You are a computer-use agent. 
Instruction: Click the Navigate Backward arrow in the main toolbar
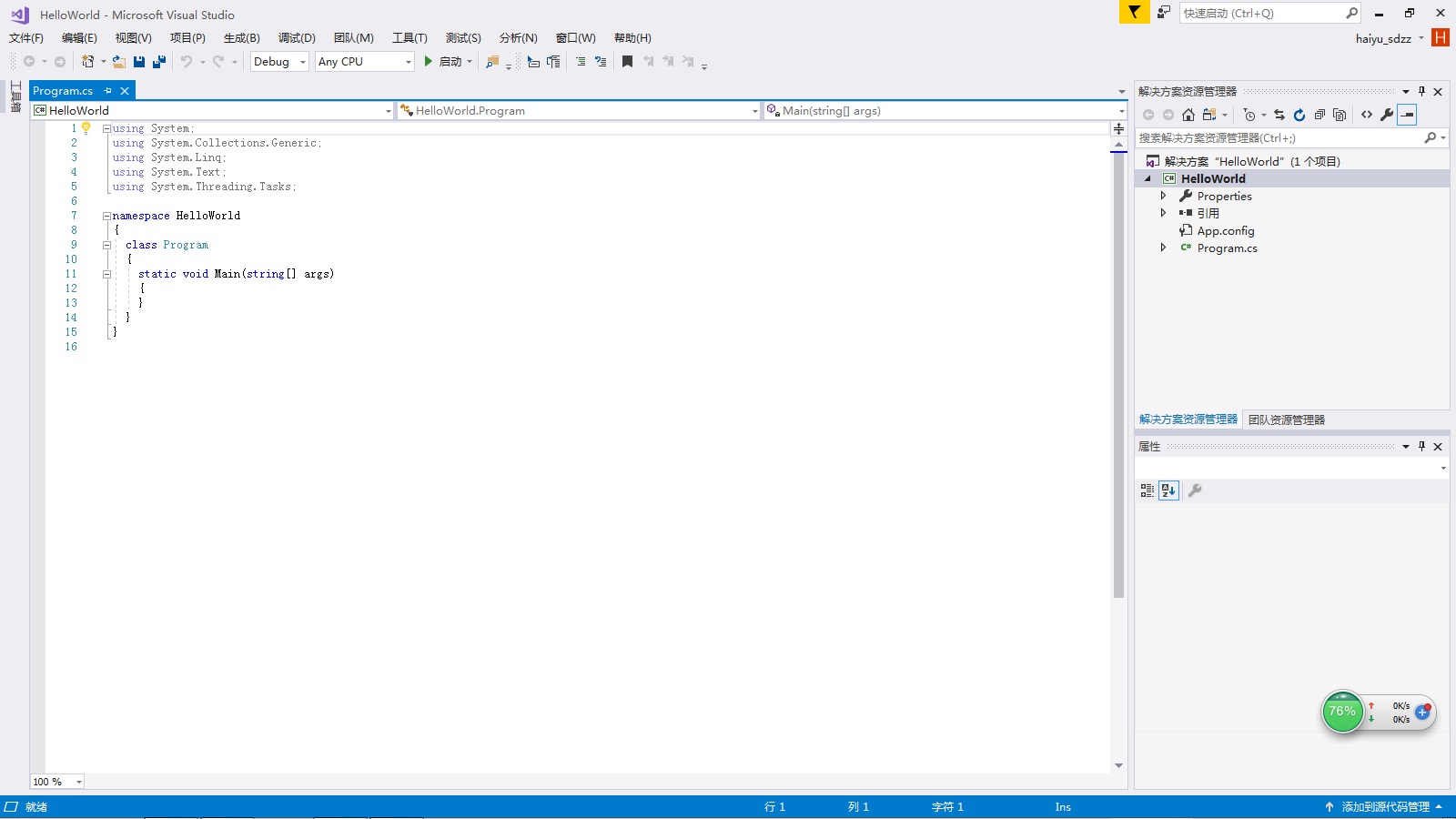pos(29,62)
